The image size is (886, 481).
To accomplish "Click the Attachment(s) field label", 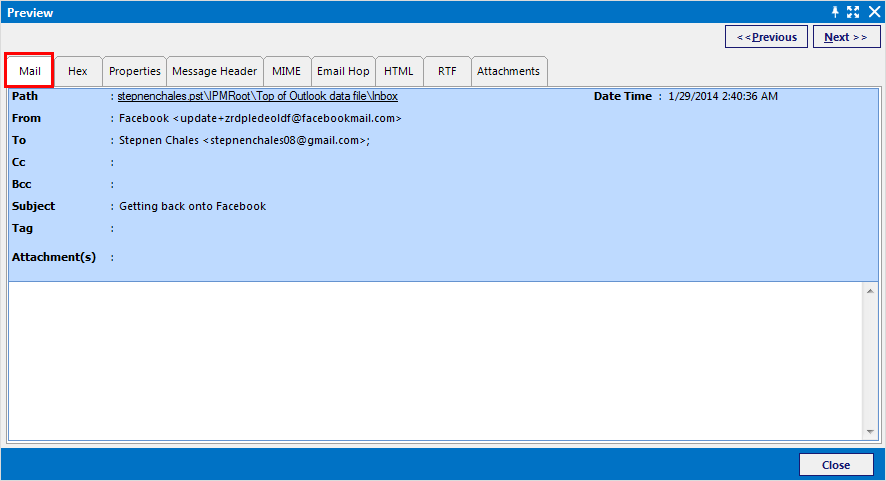I will 54,257.
